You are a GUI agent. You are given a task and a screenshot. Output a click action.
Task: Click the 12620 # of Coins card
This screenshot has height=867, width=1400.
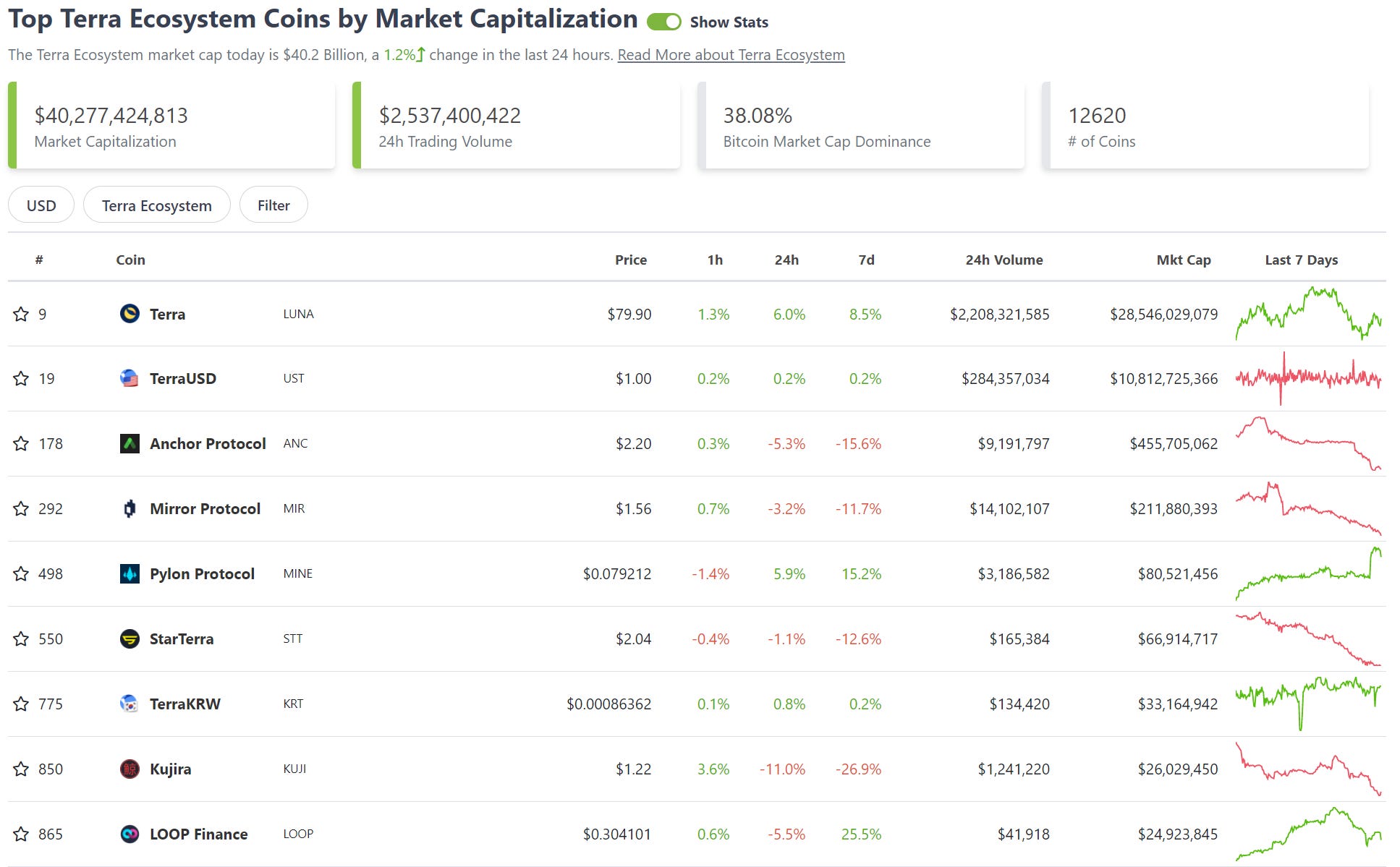click(x=1205, y=125)
